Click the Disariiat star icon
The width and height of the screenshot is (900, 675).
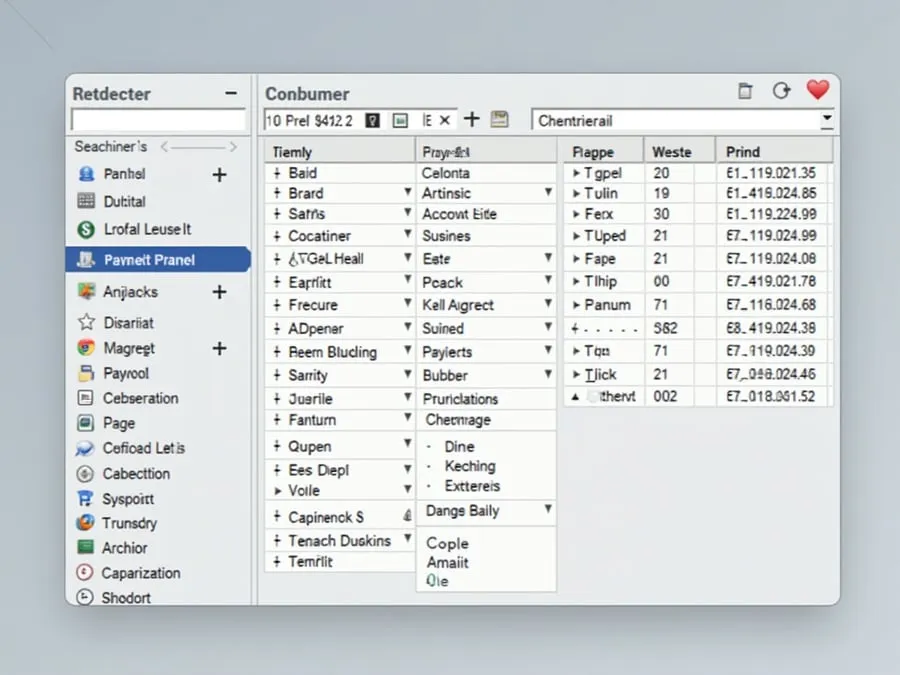[86, 322]
